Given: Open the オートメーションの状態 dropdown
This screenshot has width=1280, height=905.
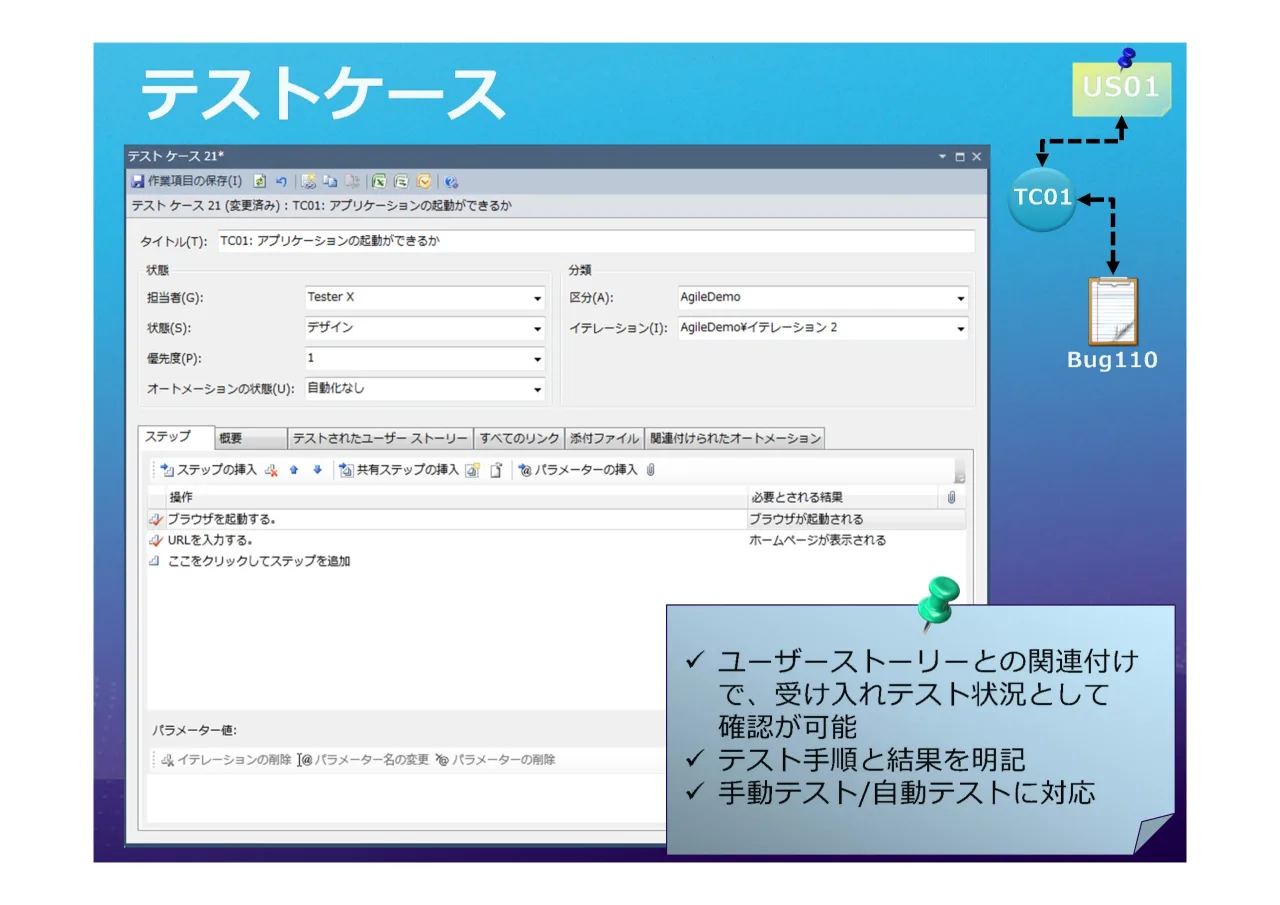Looking at the screenshot, I should coord(537,390).
